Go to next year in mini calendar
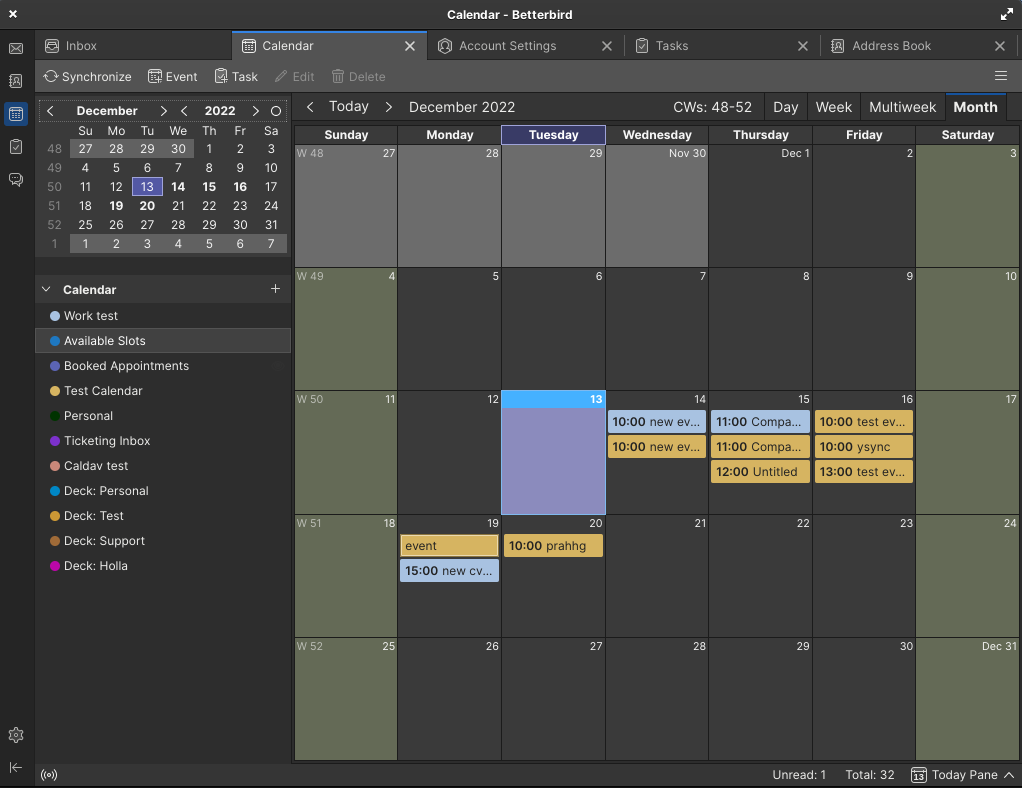Screen dimensions: 1022x788 click(256, 111)
